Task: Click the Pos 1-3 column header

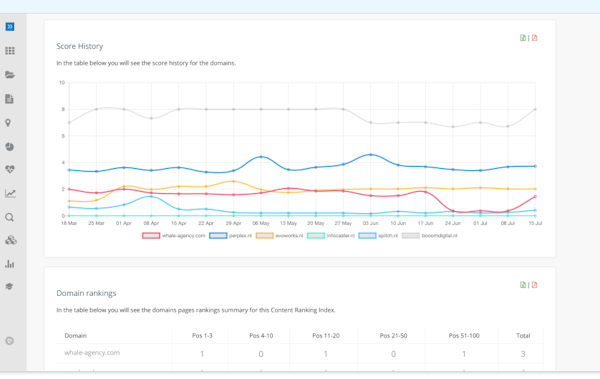Action: pos(202,335)
